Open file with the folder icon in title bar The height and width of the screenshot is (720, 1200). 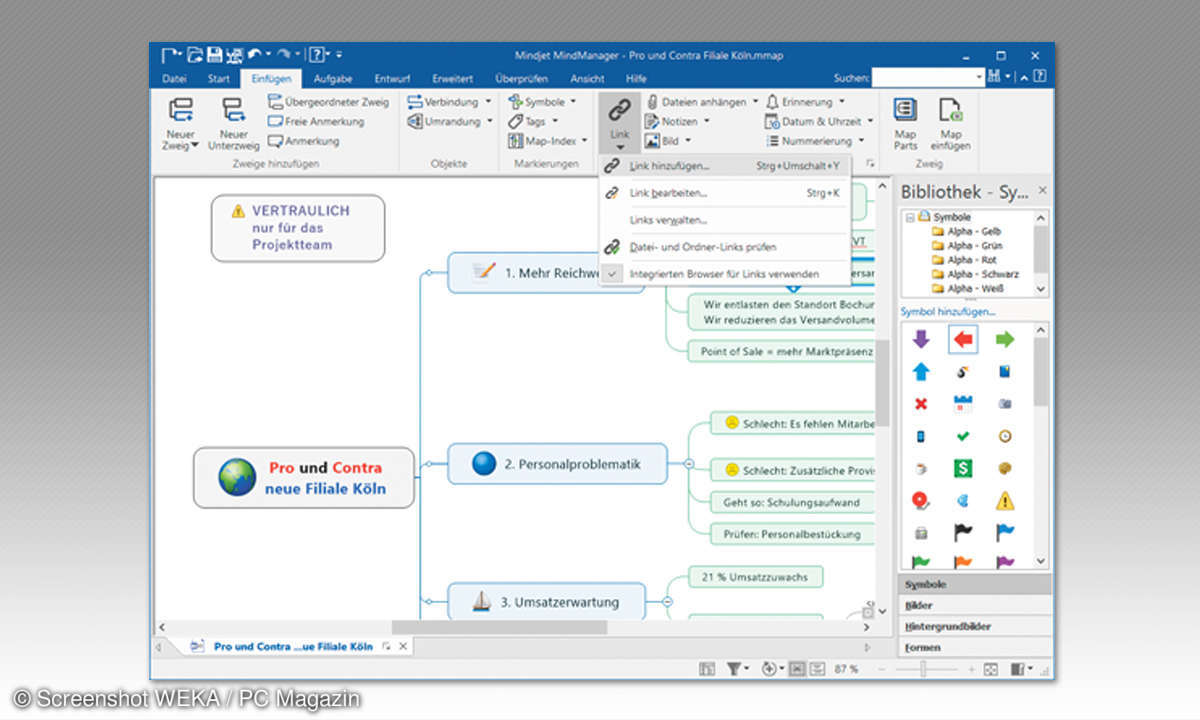pyautogui.click(x=196, y=55)
